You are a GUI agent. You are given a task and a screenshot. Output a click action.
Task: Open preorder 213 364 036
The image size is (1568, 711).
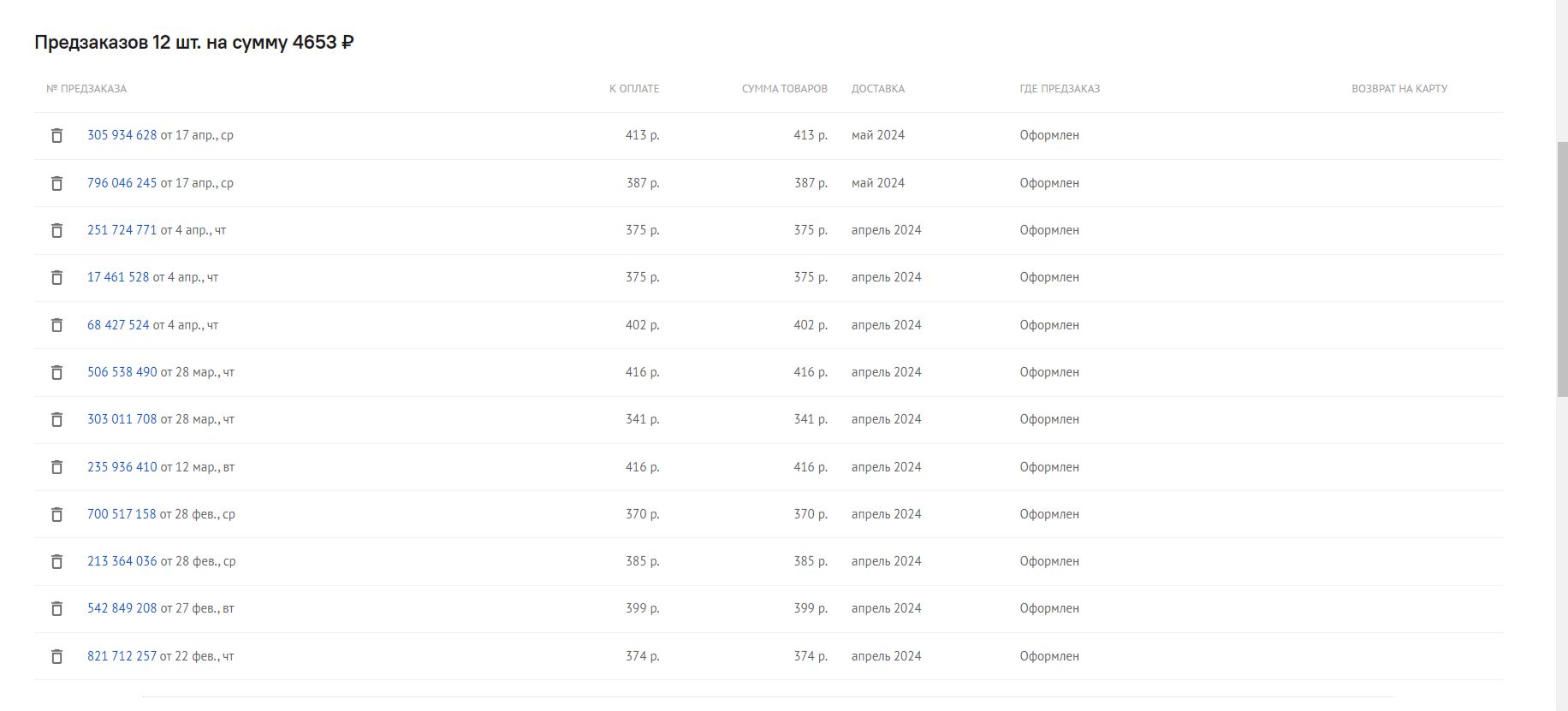tap(122, 561)
